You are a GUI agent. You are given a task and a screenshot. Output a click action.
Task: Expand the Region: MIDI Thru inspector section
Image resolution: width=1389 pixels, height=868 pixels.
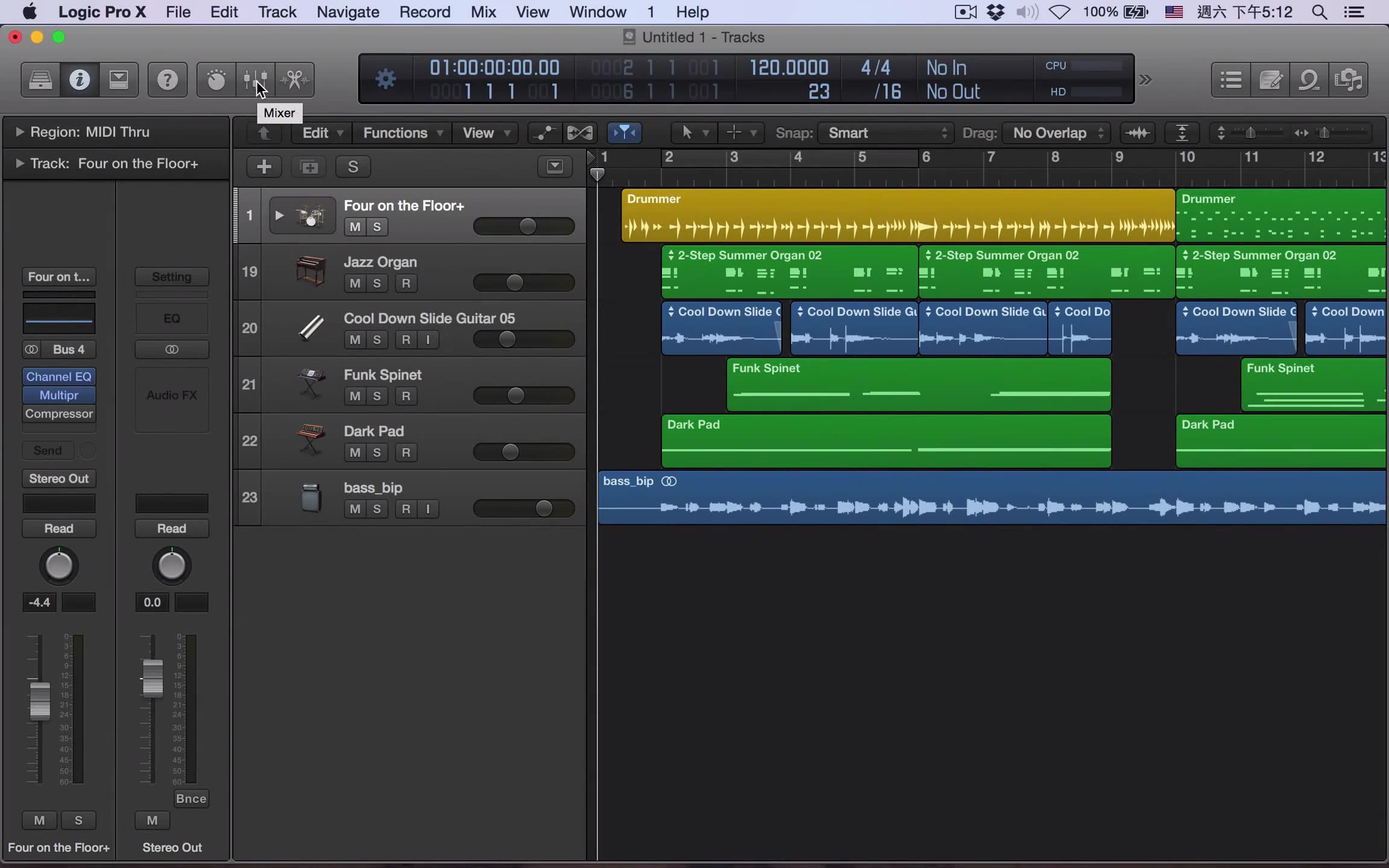(x=19, y=132)
